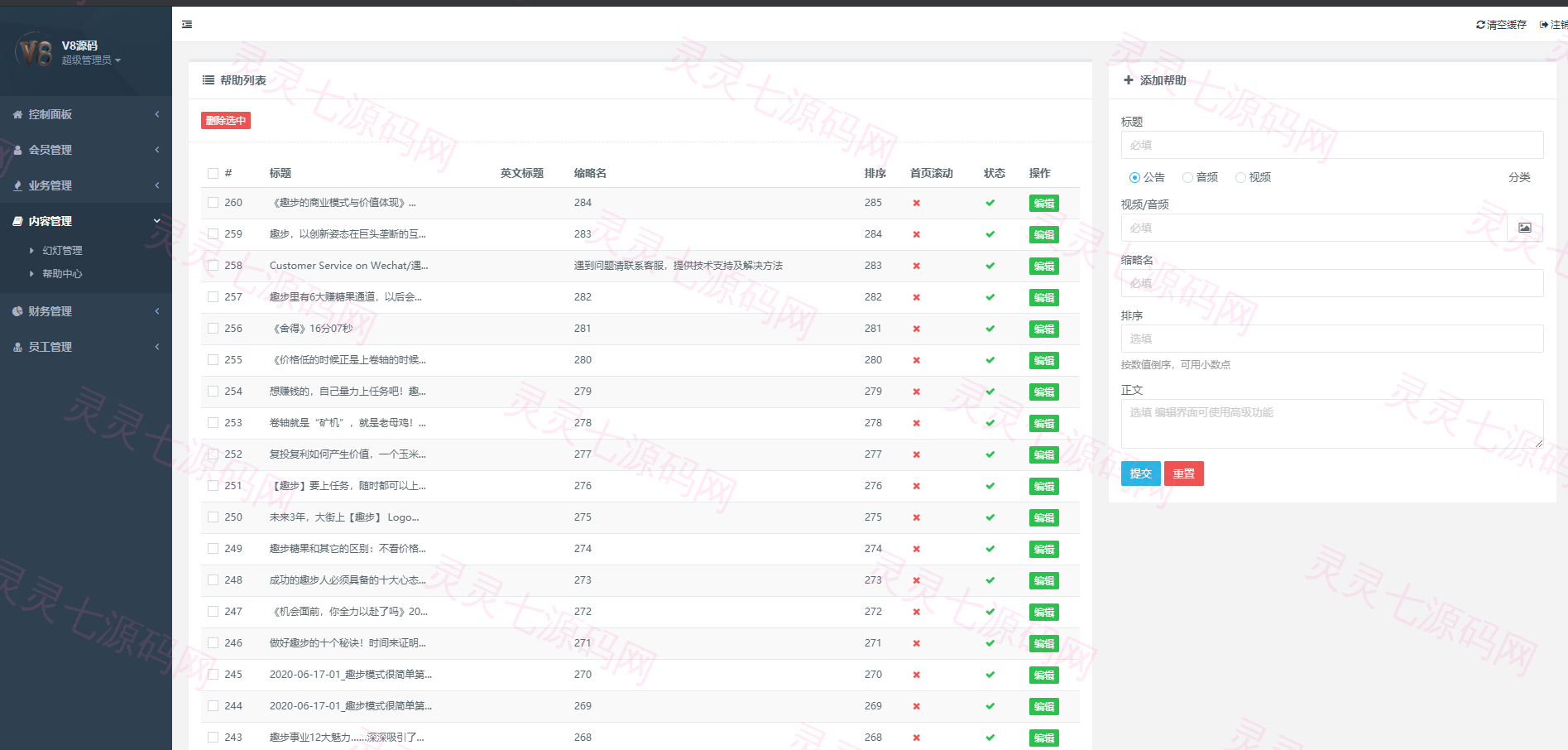The height and width of the screenshot is (750, 1568).
Task: Click the 标题 input field
Action: [x=1332, y=145]
